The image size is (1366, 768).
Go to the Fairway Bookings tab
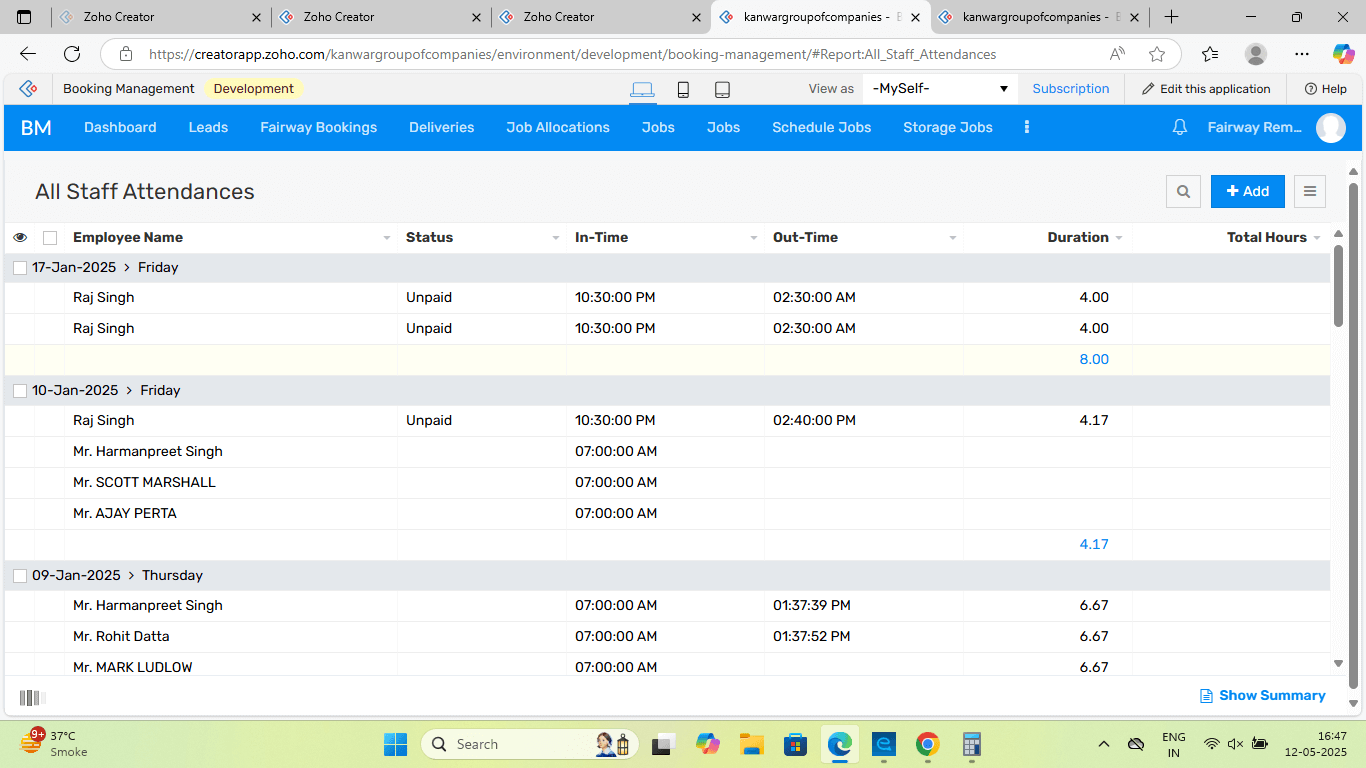[x=318, y=127]
